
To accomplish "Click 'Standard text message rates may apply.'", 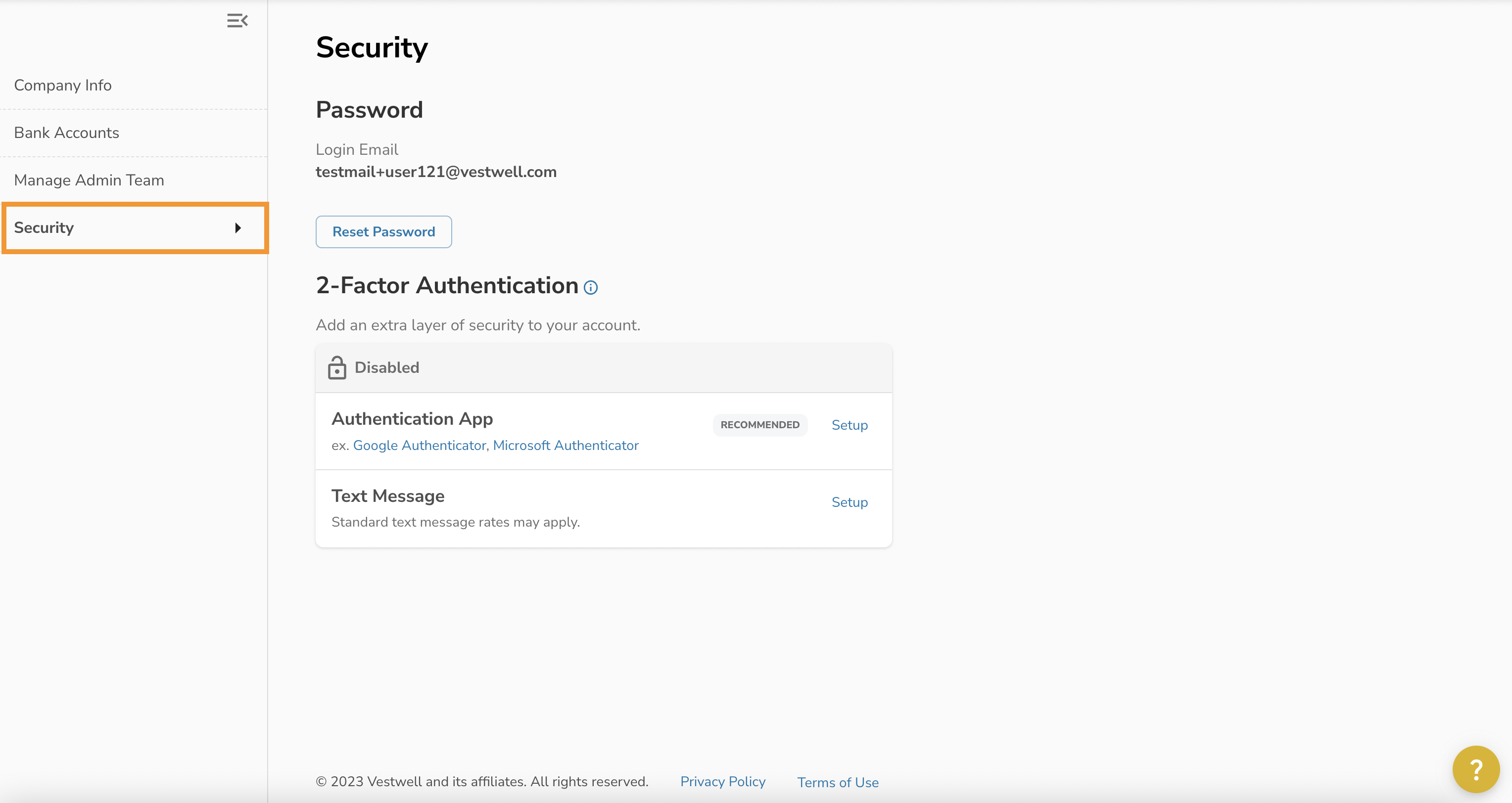I will [456, 522].
